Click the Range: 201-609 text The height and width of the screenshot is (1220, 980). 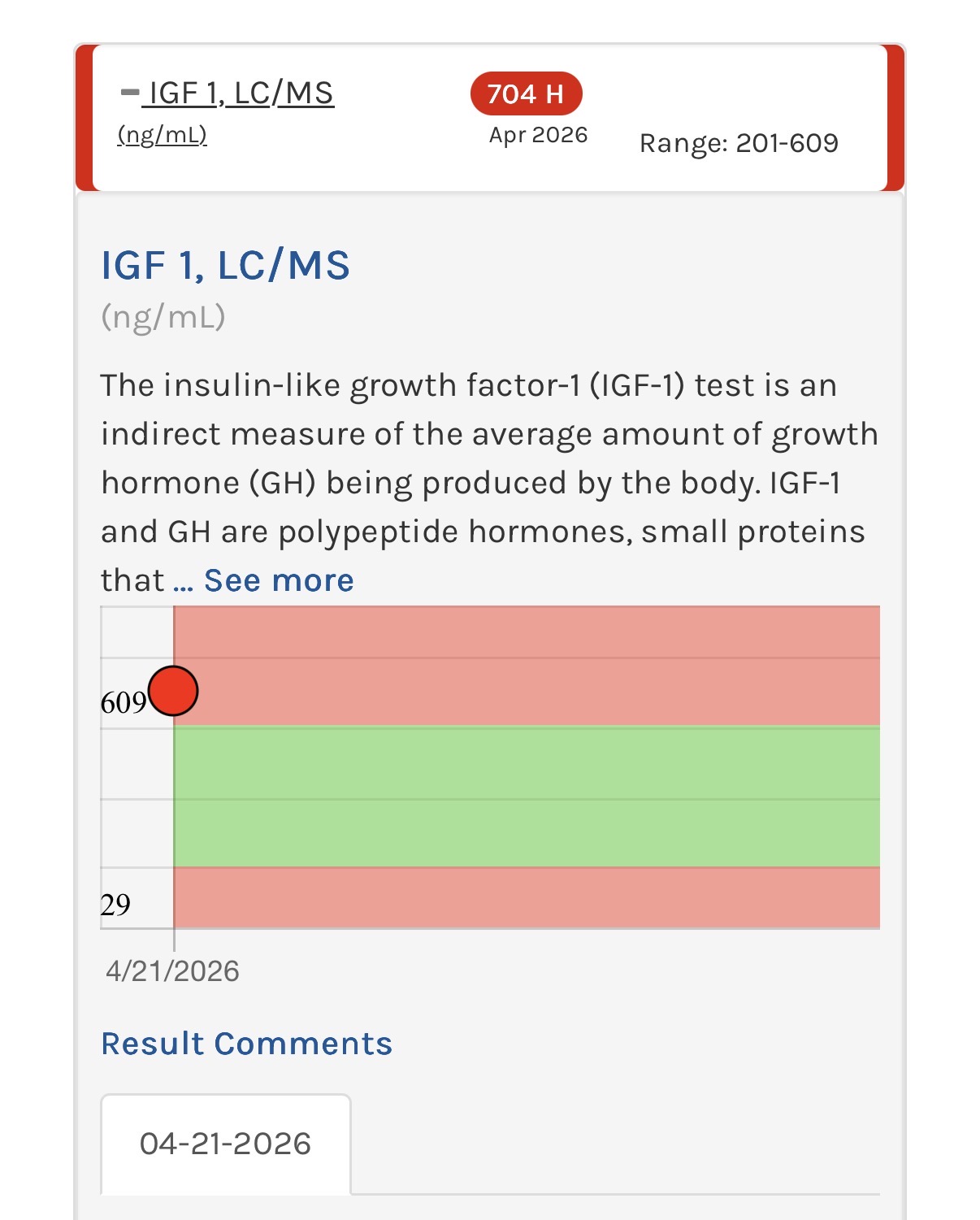(738, 143)
